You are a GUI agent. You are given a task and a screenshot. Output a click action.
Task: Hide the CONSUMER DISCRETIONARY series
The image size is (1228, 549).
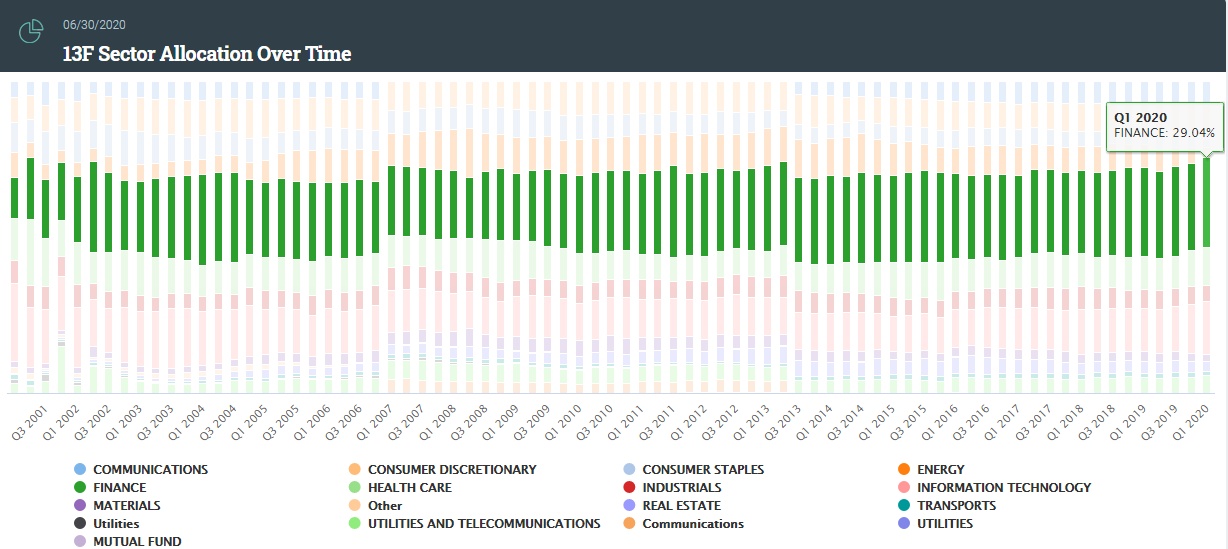pyautogui.click(x=451, y=469)
